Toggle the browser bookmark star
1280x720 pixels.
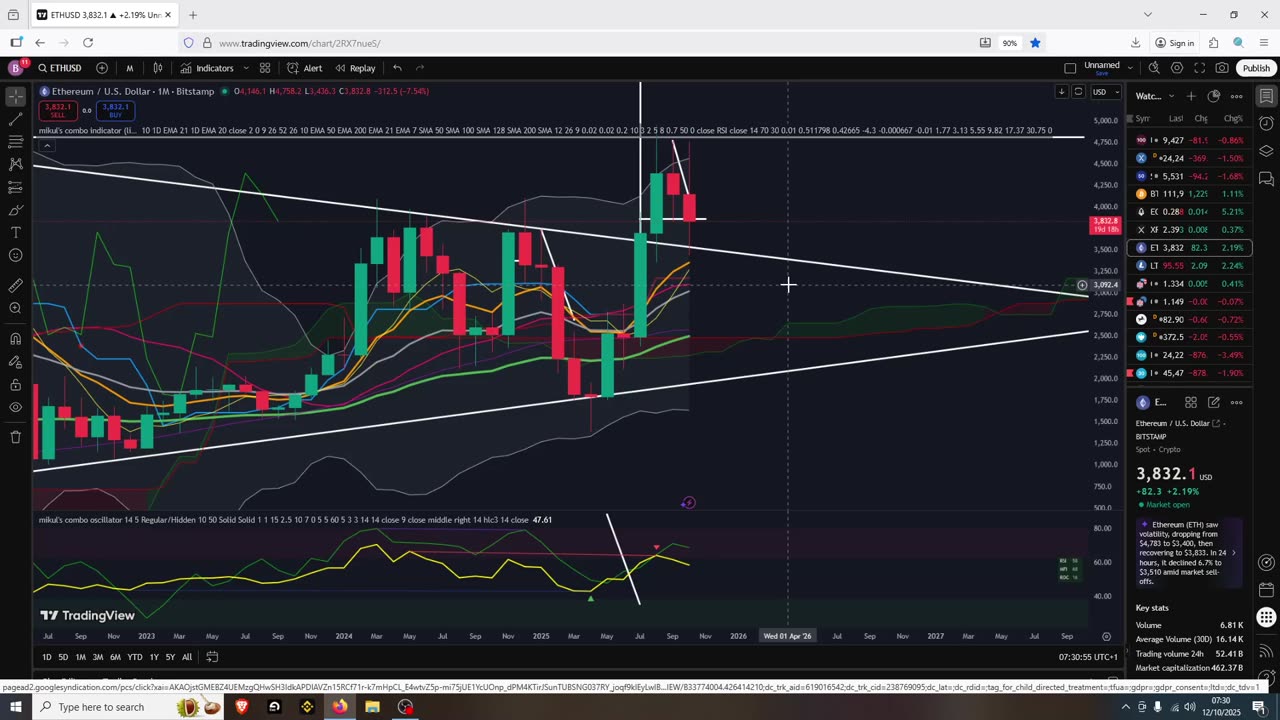[1035, 43]
